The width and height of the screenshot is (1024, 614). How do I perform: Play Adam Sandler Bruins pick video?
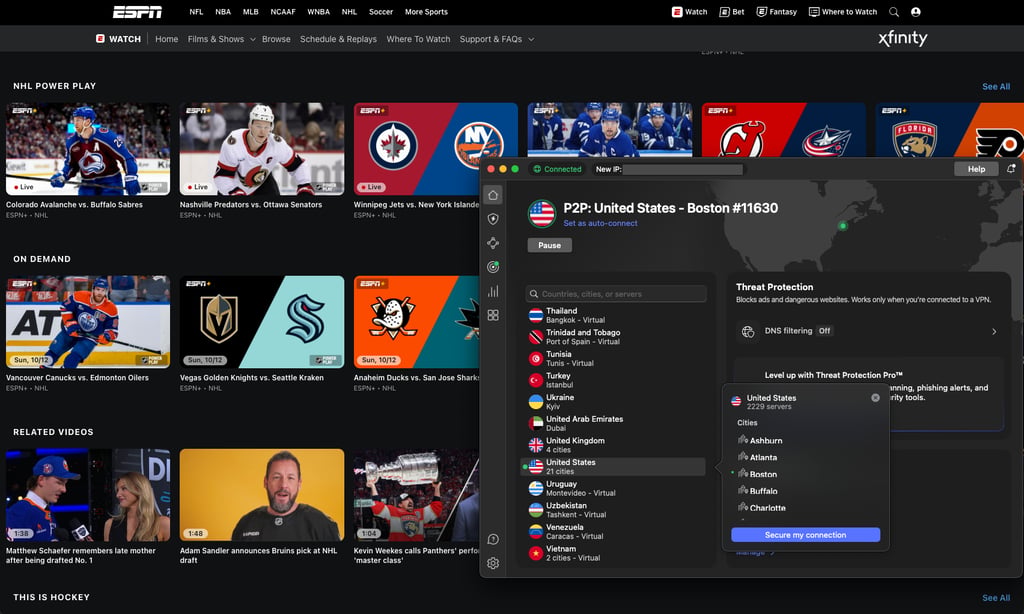click(262, 495)
